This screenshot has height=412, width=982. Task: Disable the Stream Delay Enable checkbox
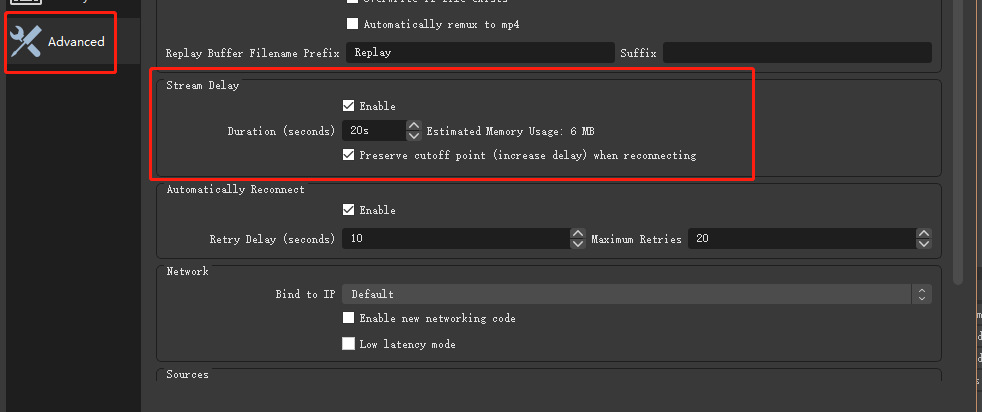(x=349, y=106)
